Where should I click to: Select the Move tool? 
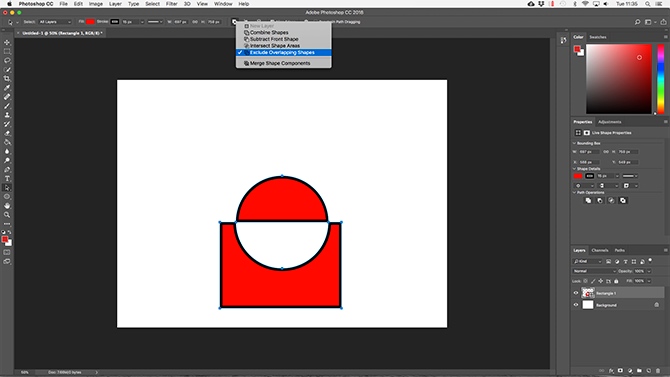7,42
